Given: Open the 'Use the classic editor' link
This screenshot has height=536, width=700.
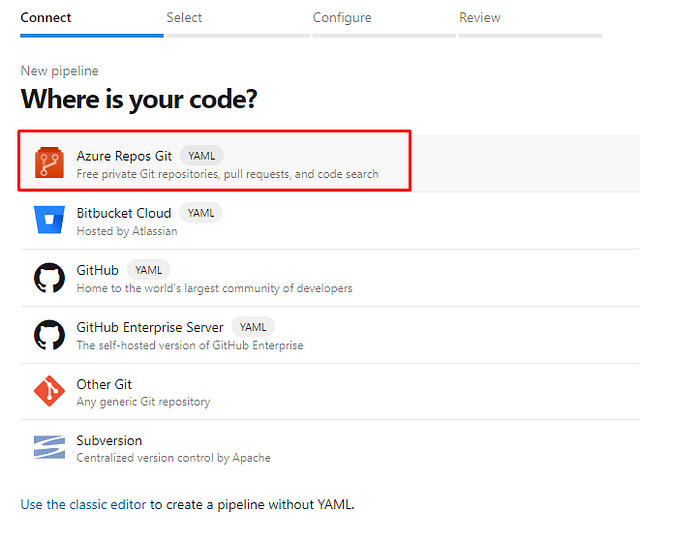Looking at the screenshot, I should 83,504.
